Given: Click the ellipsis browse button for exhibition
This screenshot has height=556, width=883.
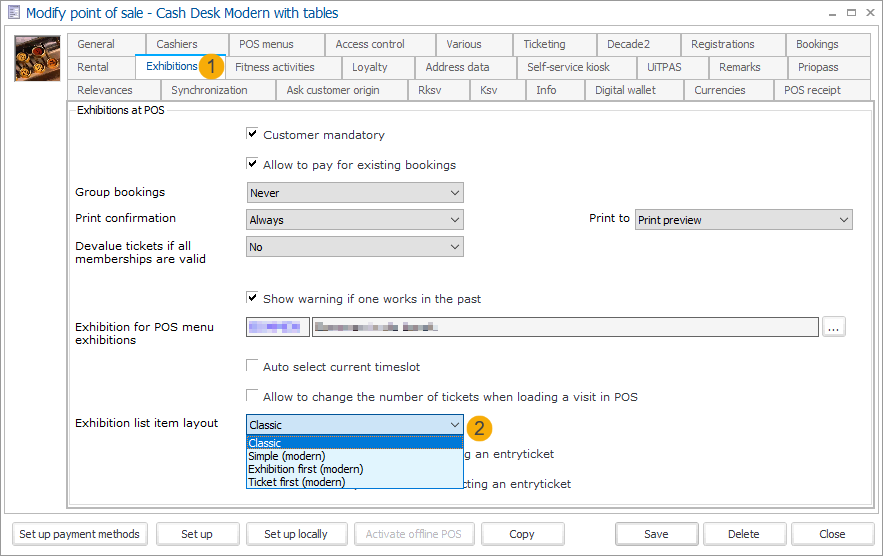Looking at the screenshot, I should (x=834, y=327).
